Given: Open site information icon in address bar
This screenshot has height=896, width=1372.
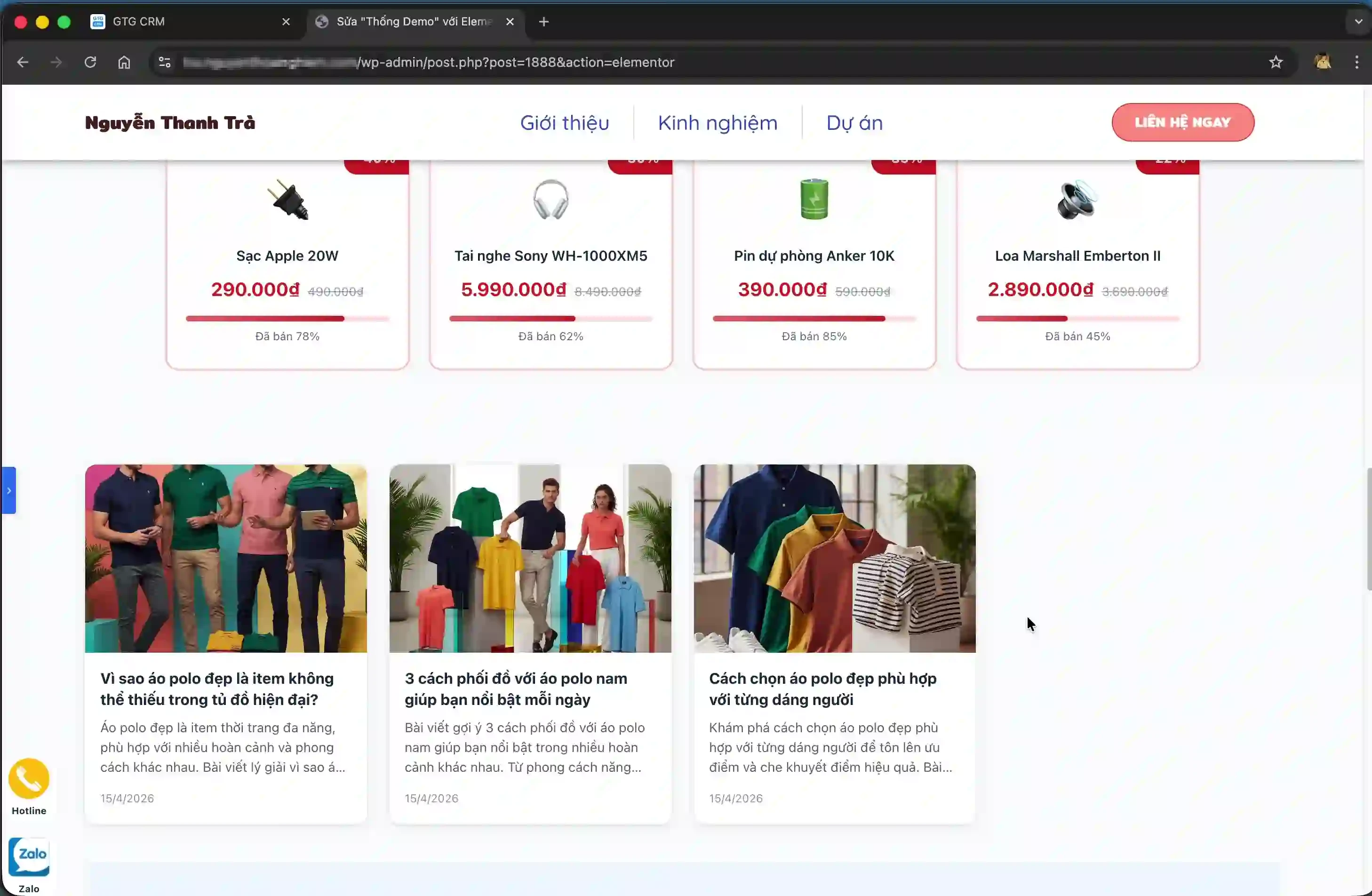Looking at the screenshot, I should 164,62.
